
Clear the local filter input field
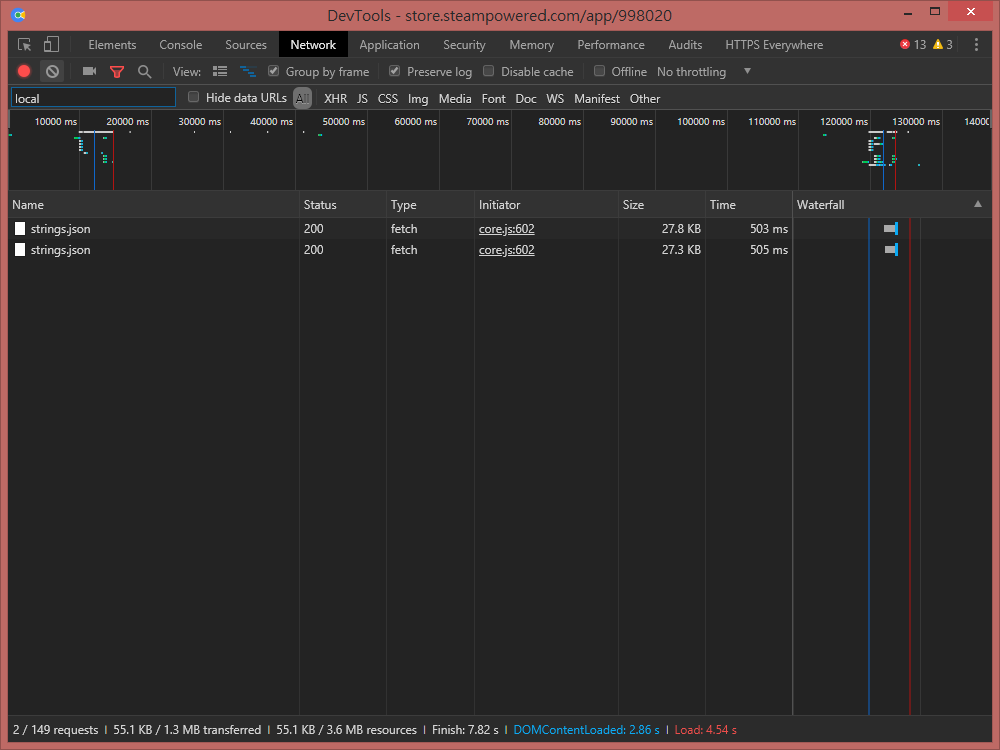(92, 98)
